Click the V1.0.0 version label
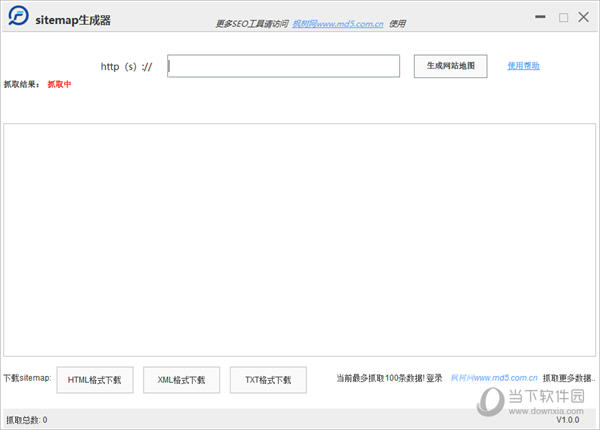The image size is (600, 430). pyautogui.click(x=567, y=420)
